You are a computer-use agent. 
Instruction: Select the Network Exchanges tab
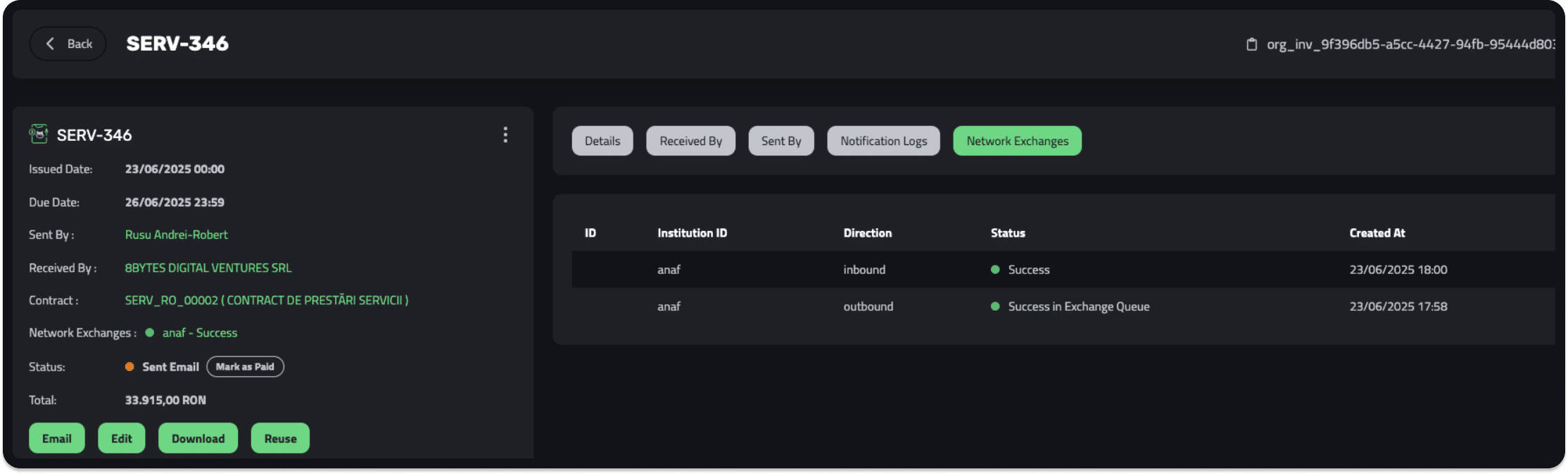pyautogui.click(x=1017, y=141)
